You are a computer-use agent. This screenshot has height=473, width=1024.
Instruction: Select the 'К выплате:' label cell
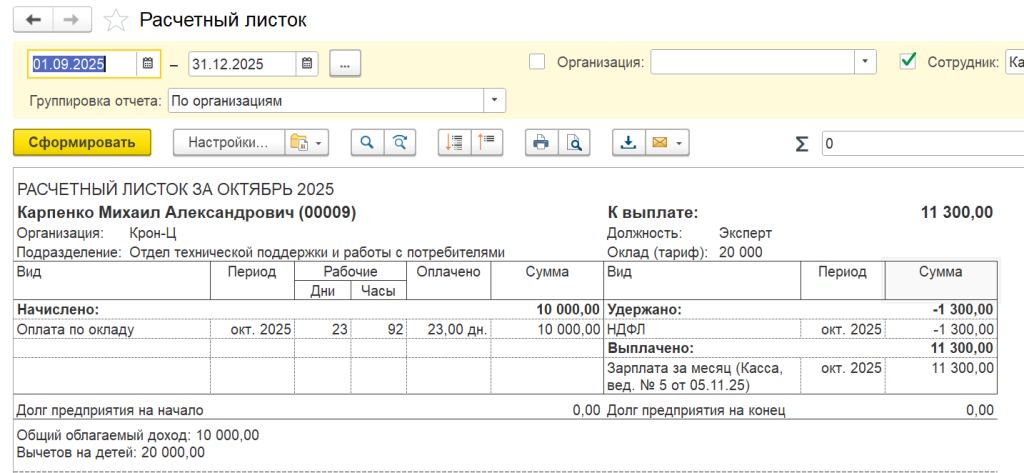pos(652,212)
